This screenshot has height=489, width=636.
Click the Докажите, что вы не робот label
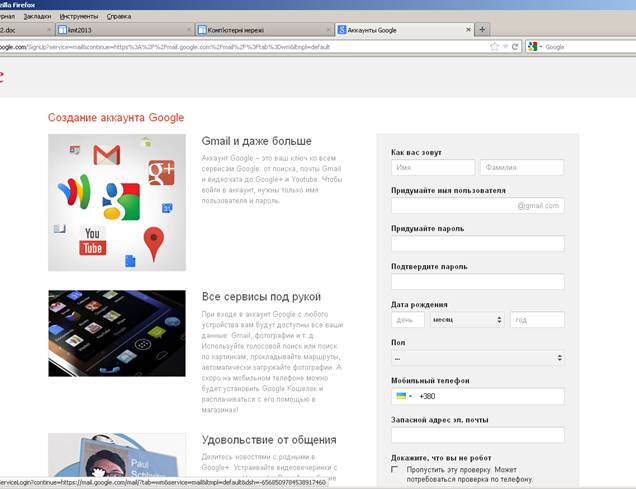441,458
